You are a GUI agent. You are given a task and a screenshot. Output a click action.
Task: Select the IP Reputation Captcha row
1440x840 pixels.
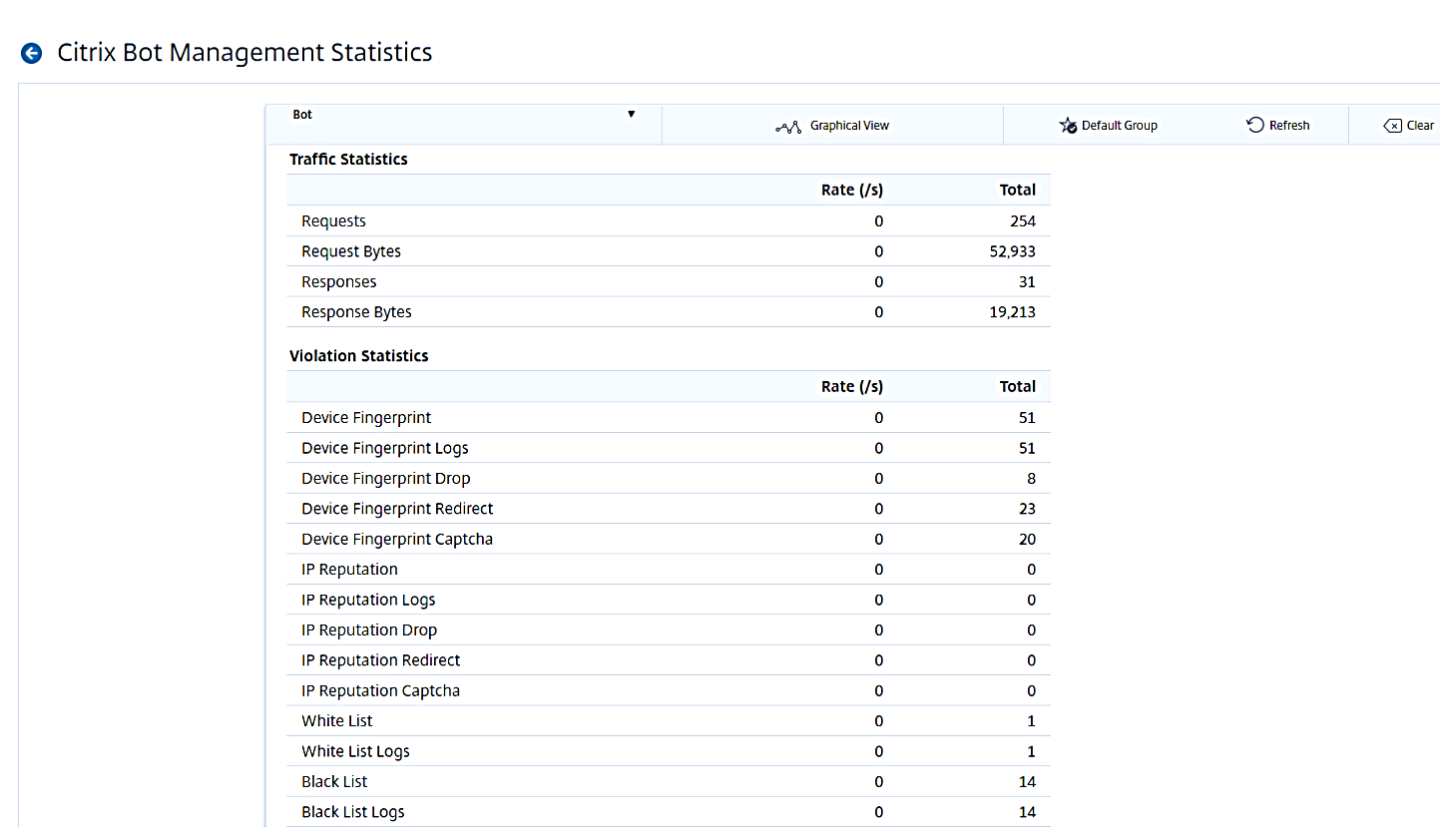pyautogui.click(x=380, y=690)
